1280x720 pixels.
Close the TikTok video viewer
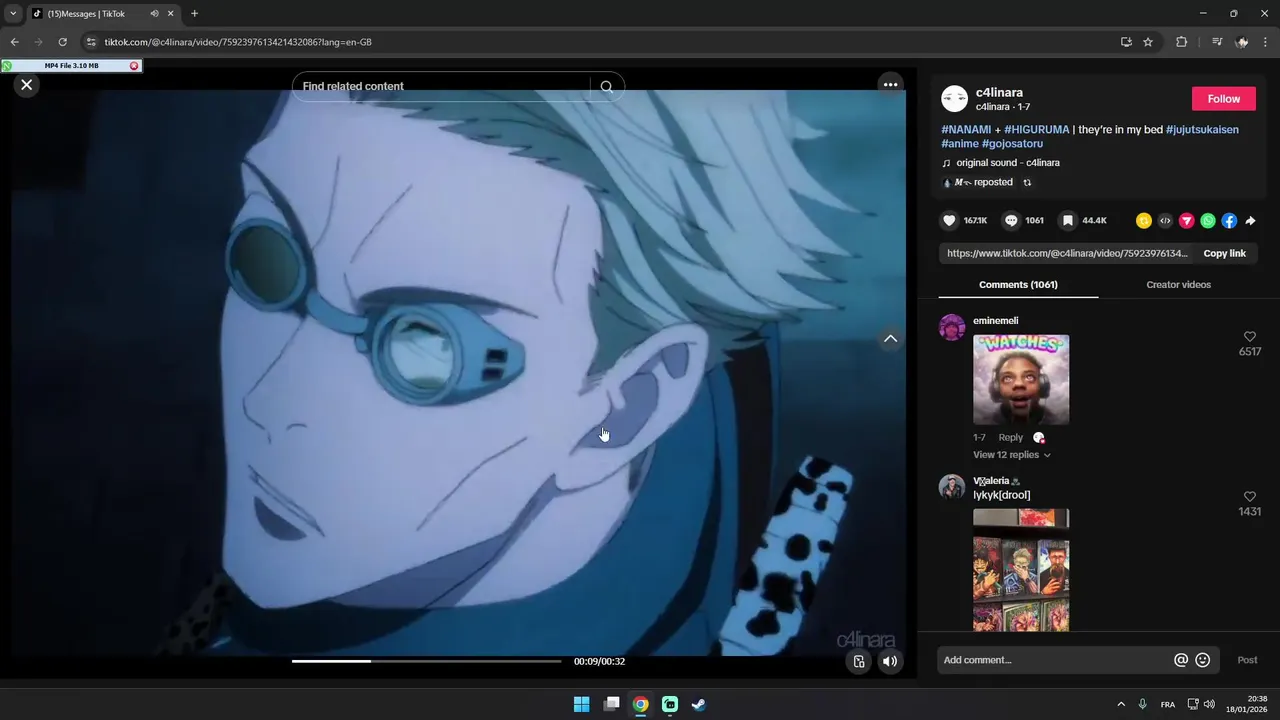27,85
